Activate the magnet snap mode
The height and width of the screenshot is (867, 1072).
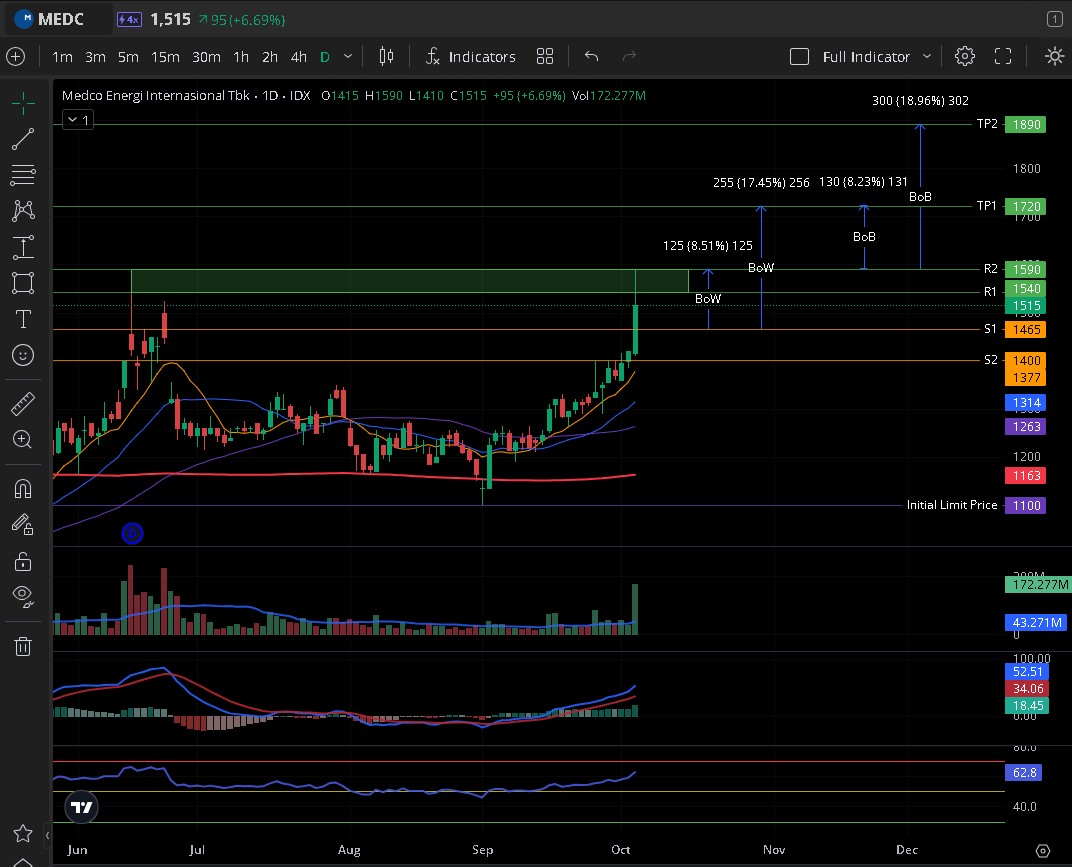click(23, 488)
